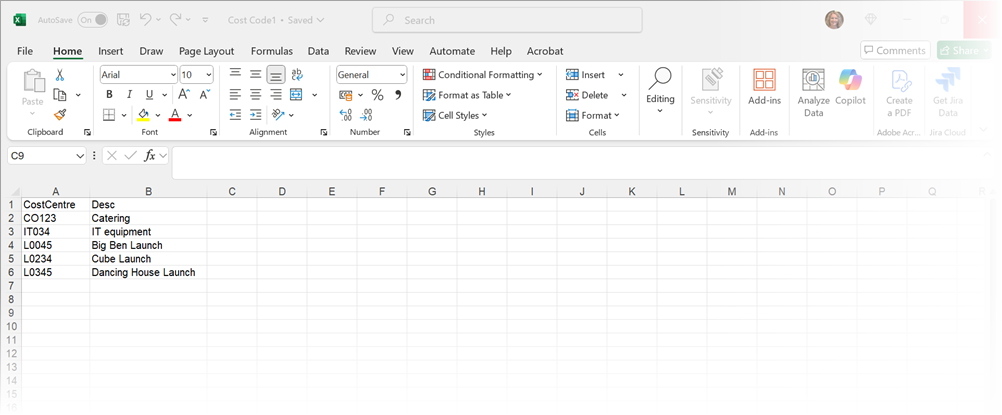Click the yellow Fill Color swatch
This screenshot has height=415, width=1002.
143,115
